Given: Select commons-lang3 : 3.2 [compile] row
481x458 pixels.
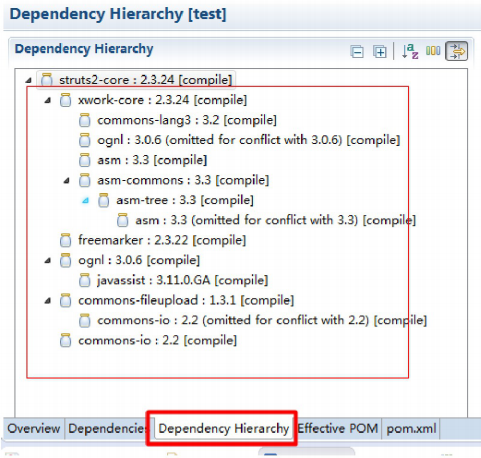Looking at the screenshot, I should 177,120.
